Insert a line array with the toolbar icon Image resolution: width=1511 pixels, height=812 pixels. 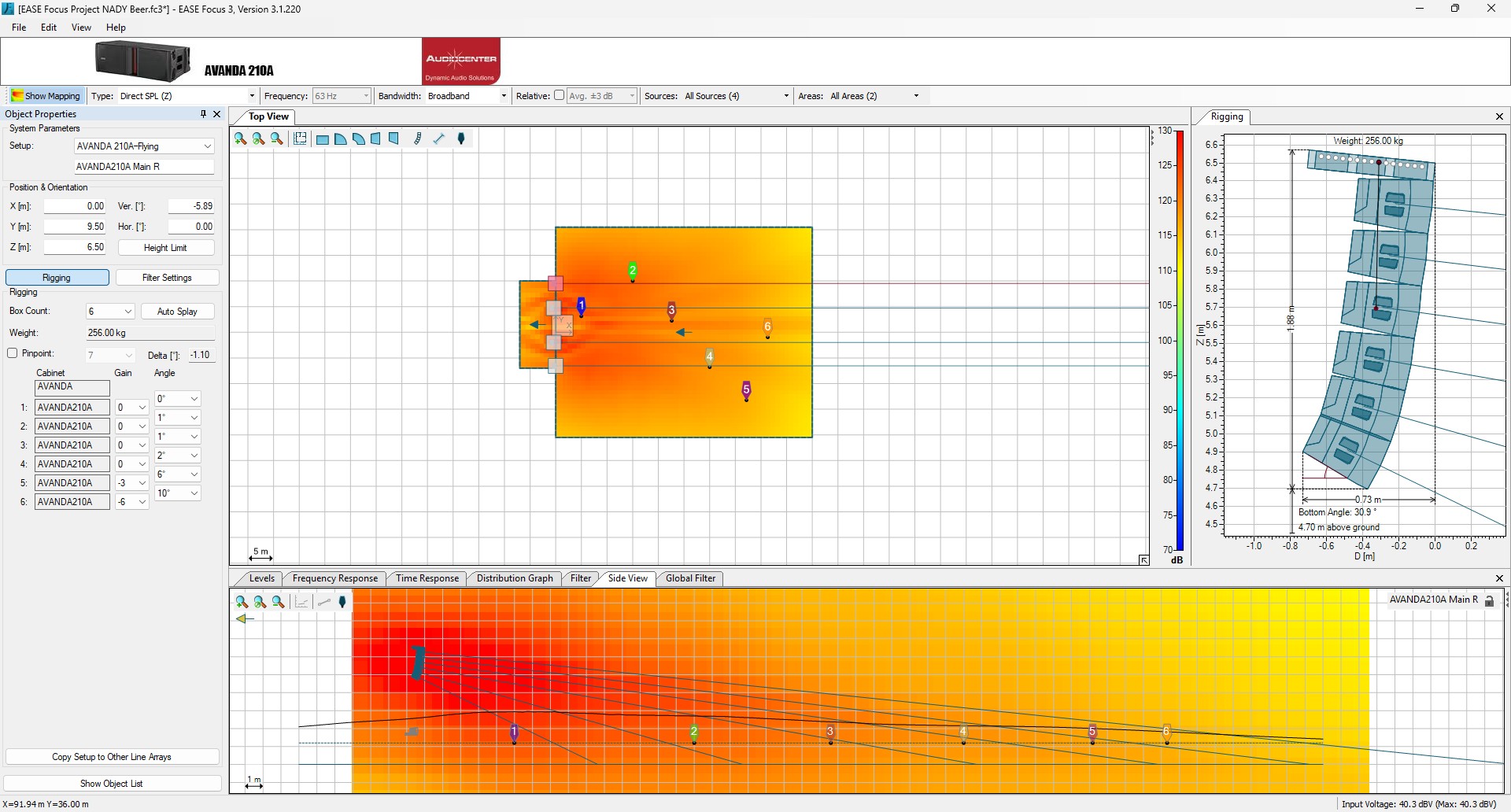418,139
